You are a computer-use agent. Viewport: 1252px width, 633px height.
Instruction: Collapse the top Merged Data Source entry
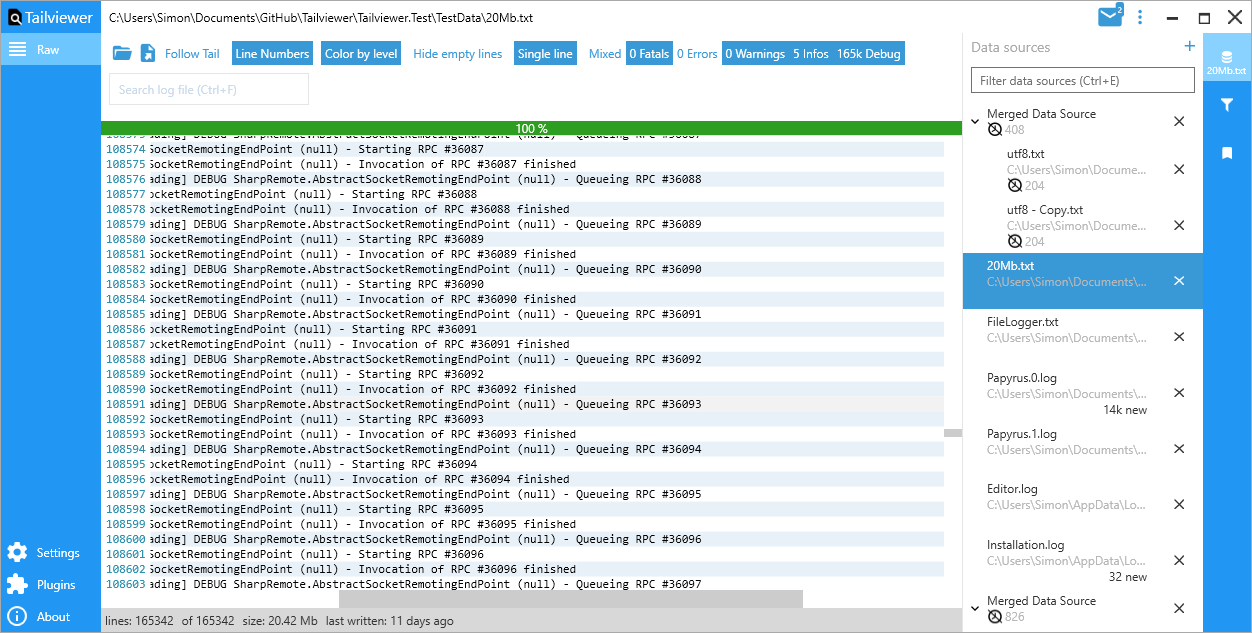point(974,120)
